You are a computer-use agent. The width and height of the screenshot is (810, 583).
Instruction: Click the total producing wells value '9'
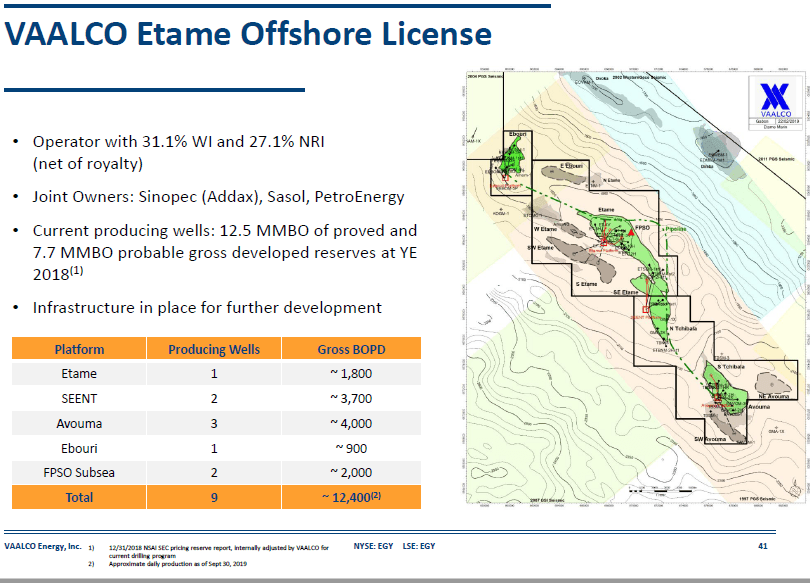tap(214, 497)
